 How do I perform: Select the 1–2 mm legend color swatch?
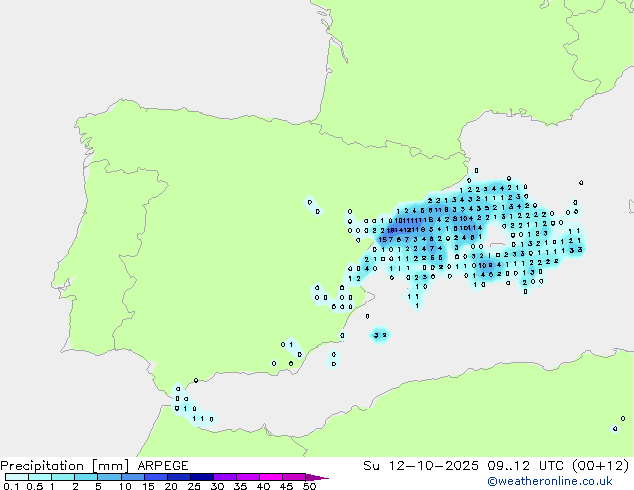(x=63, y=477)
